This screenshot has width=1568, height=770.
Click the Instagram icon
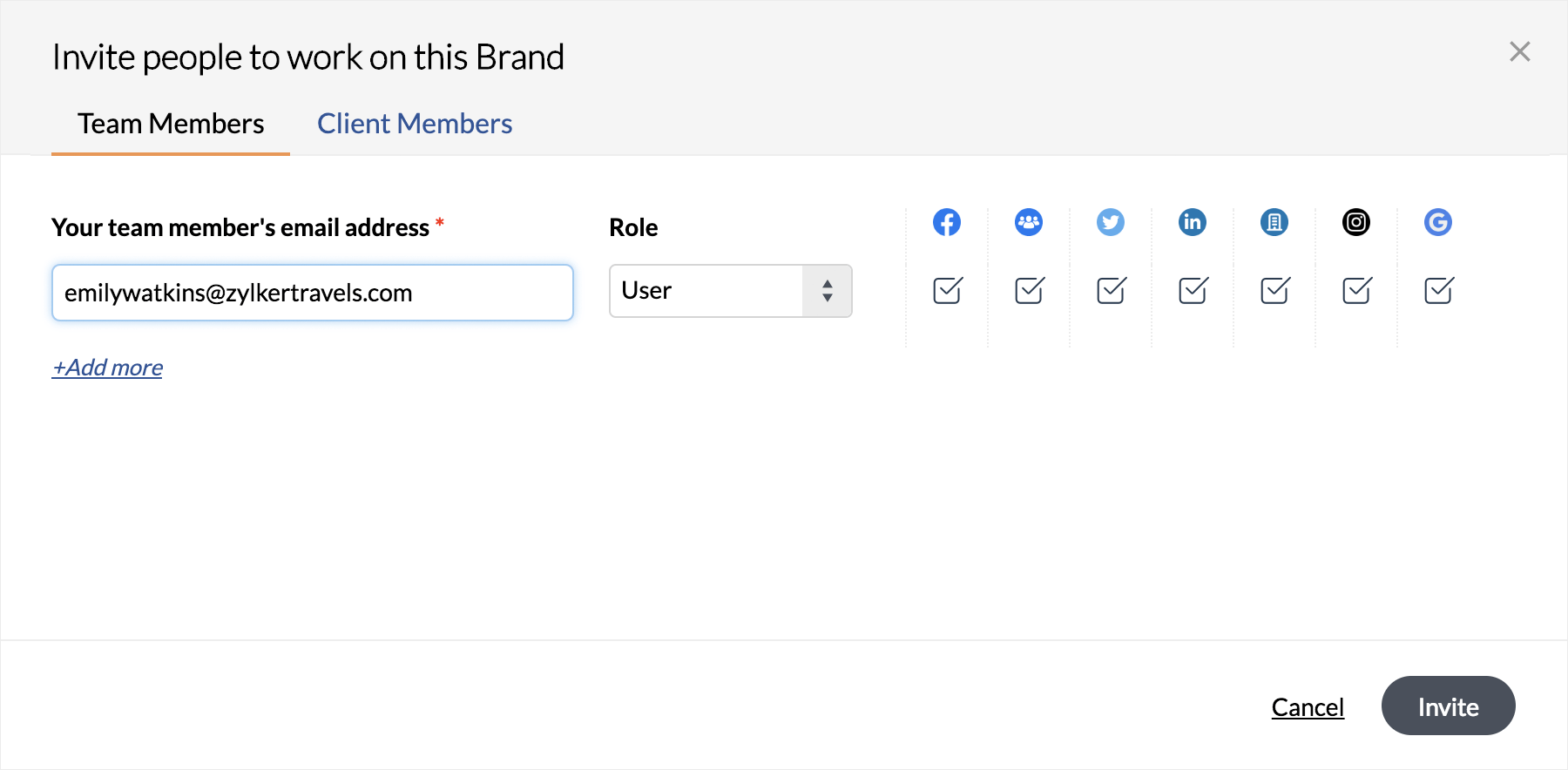(x=1356, y=222)
